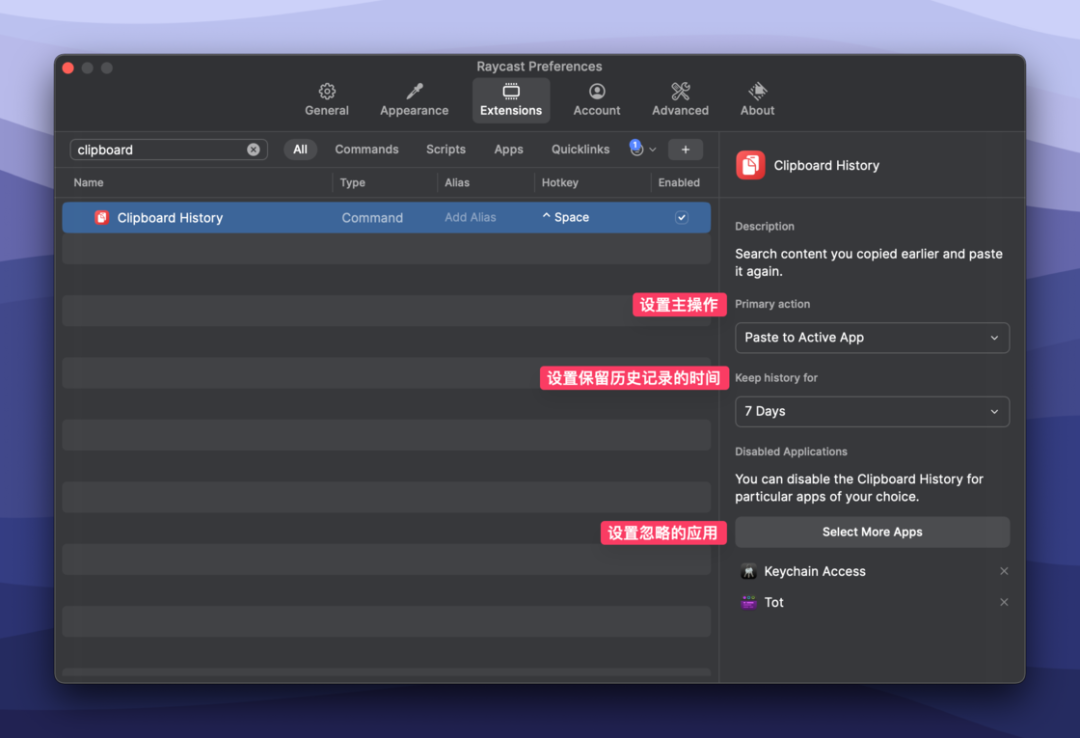
Task: Expand the Keep history for dropdown
Action: pos(871,412)
